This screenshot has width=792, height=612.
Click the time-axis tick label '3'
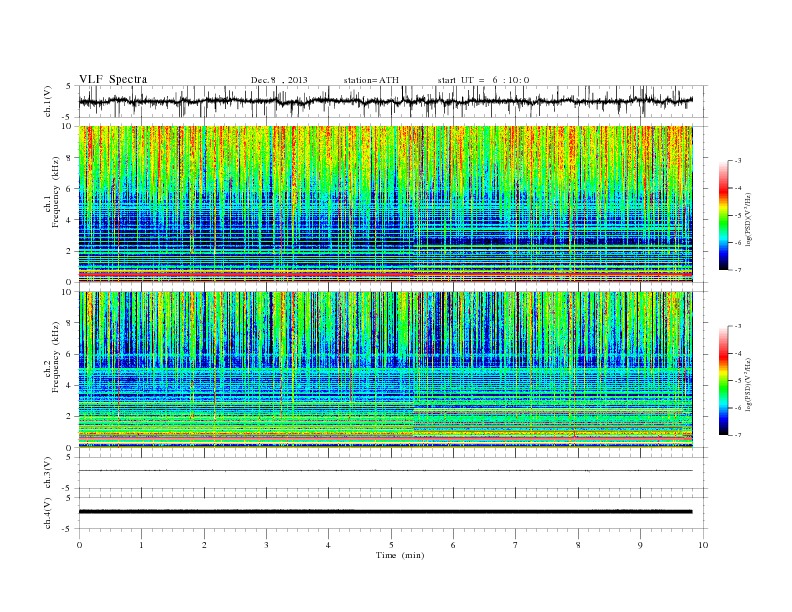coord(266,545)
